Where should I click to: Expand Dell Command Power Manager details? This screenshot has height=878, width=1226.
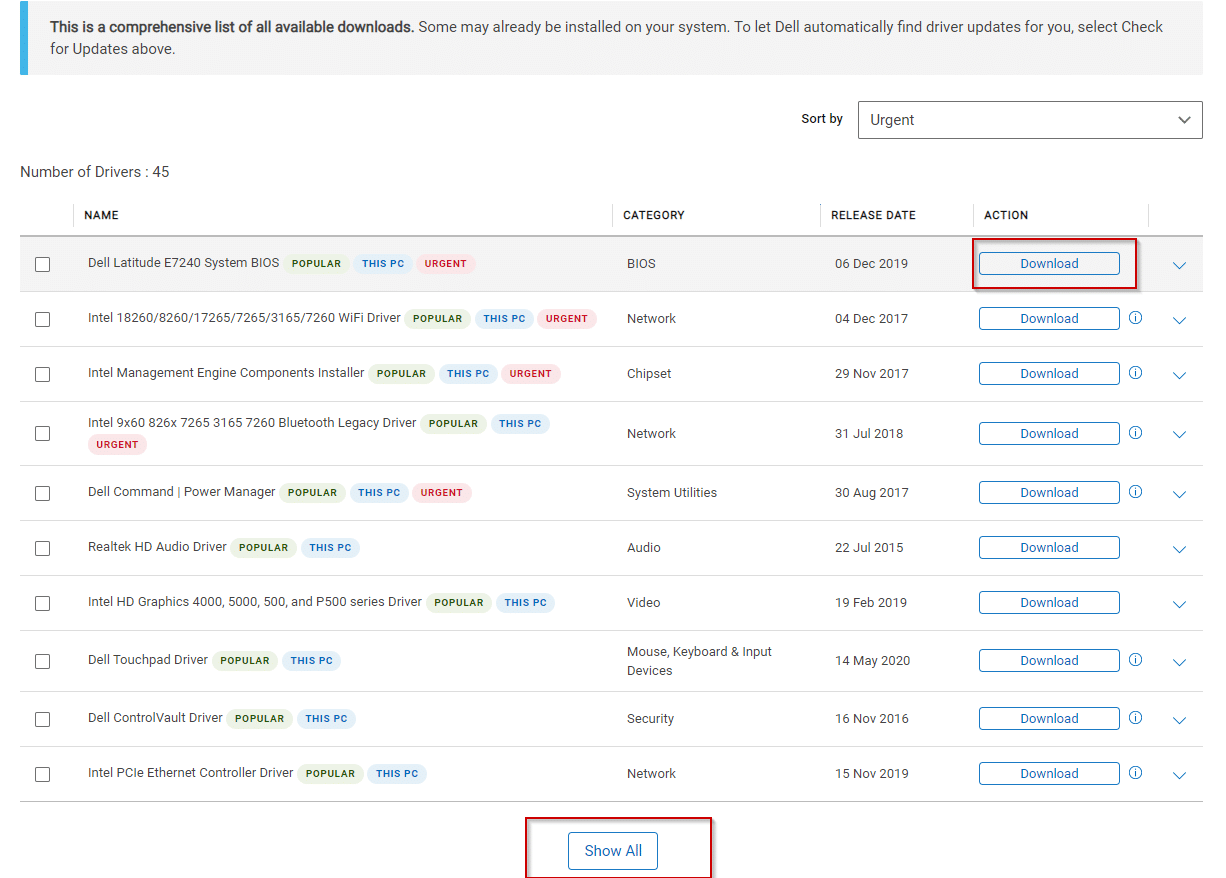(1179, 494)
